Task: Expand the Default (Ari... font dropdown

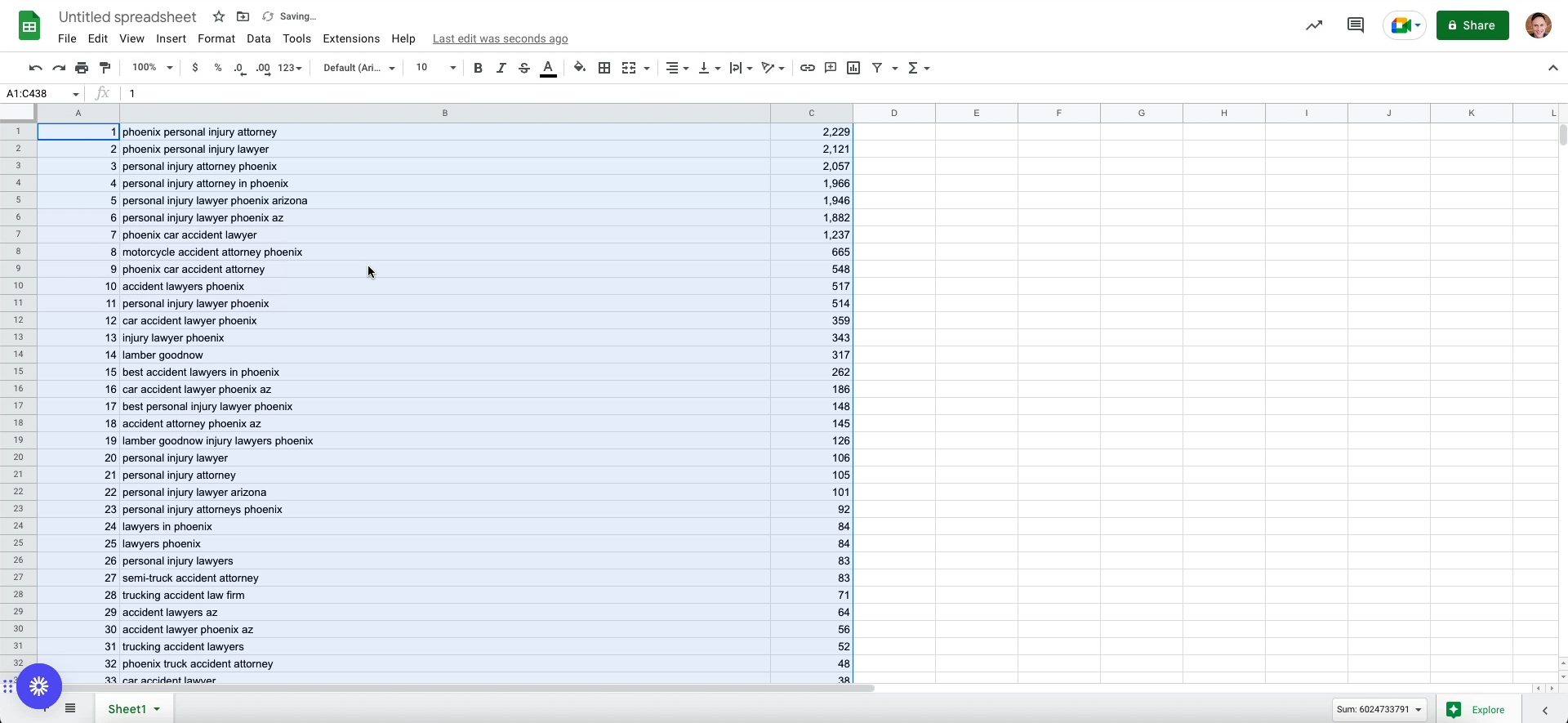Action: 359,68
